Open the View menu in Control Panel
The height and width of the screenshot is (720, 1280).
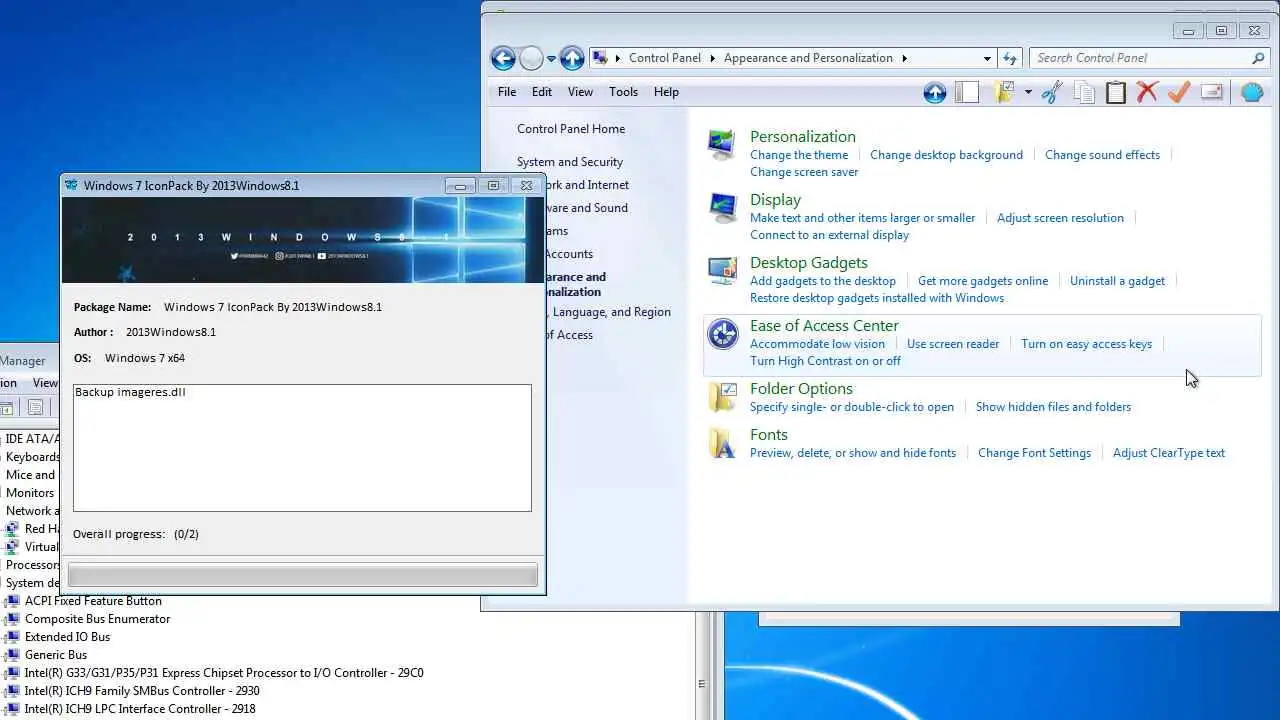click(580, 92)
